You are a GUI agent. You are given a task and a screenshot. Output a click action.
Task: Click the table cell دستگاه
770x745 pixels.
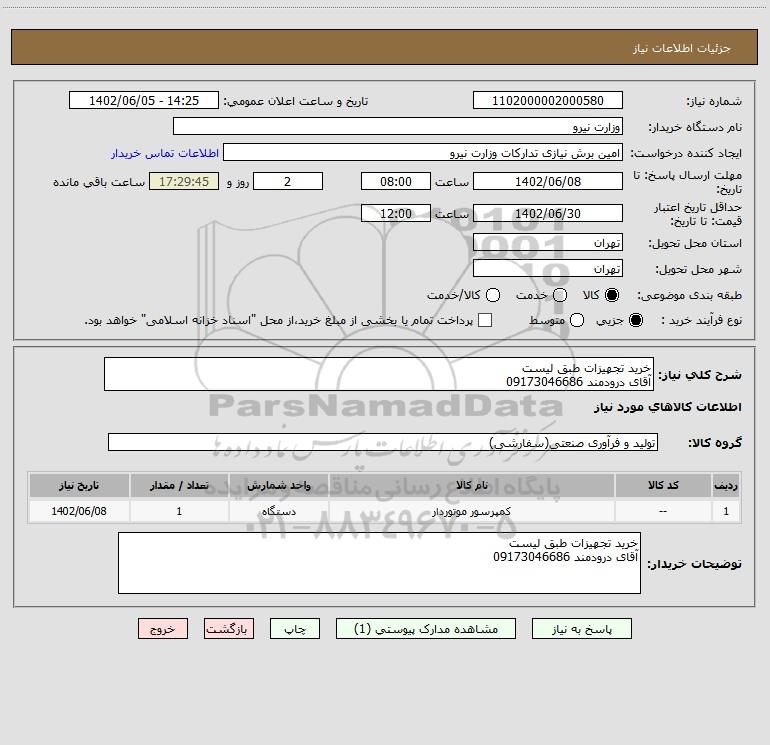point(278,511)
